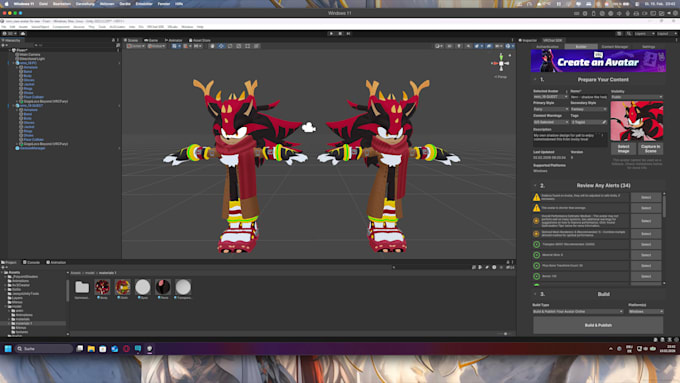
Task: Click the scene orientation gizmo
Action: pyautogui.click(x=501, y=63)
